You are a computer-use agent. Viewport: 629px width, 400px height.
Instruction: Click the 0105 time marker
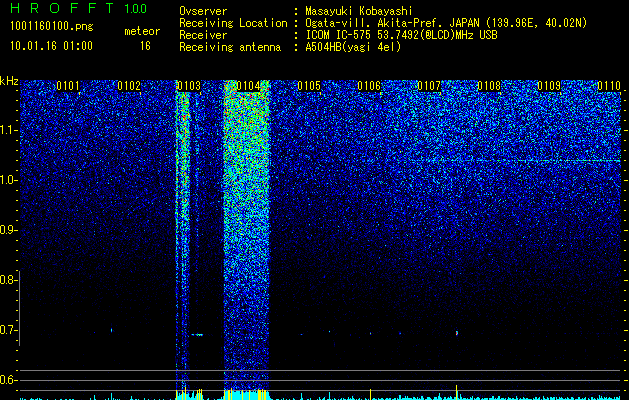click(309, 86)
